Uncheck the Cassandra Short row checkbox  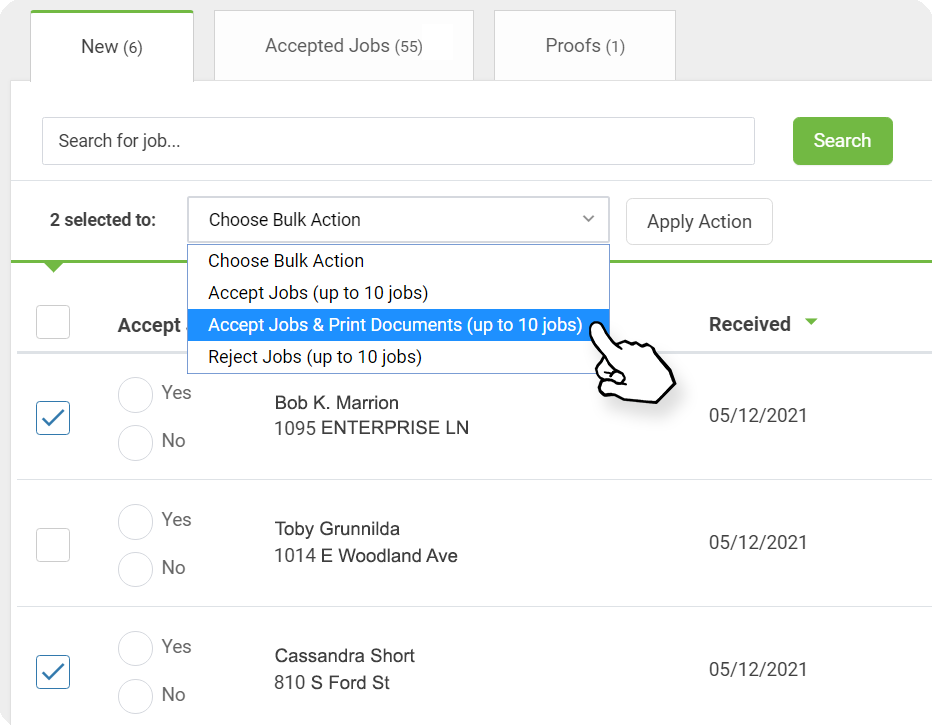click(53, 672)
